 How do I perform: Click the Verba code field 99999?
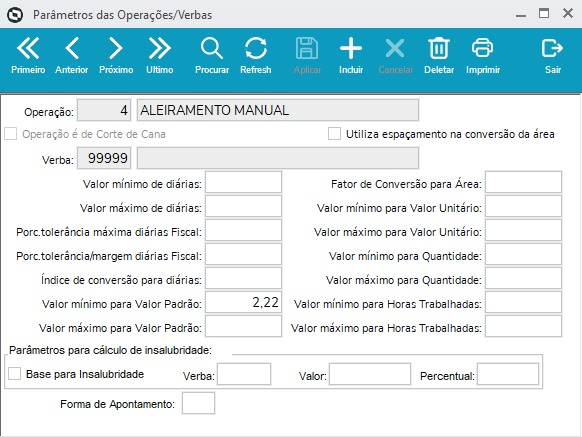click(x=104, y=158)
